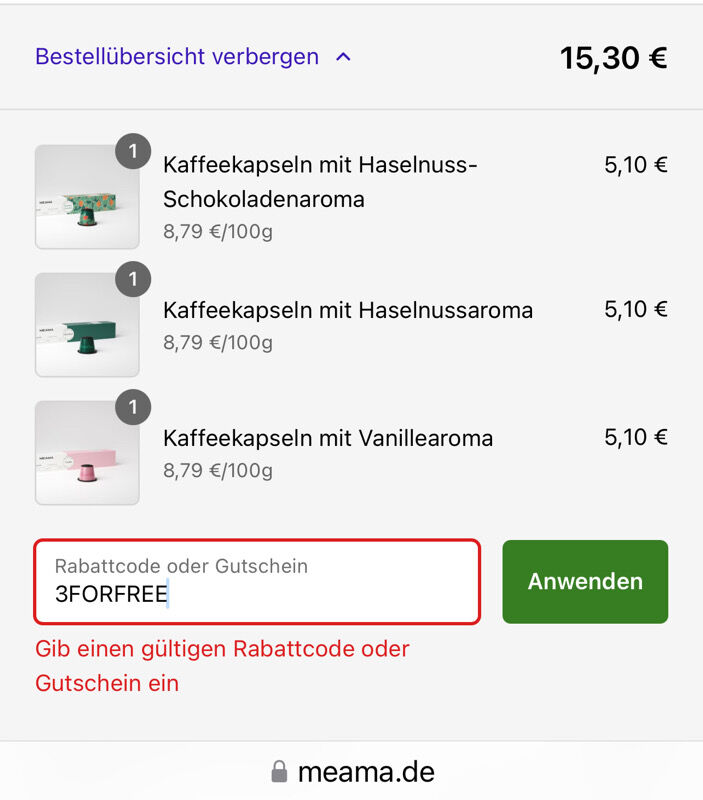Select 'Kaffeekapseln mit Haselnuss-Schokoladenaroma' product name
Screen dimensions: 703x800
[x=320, y=182]
